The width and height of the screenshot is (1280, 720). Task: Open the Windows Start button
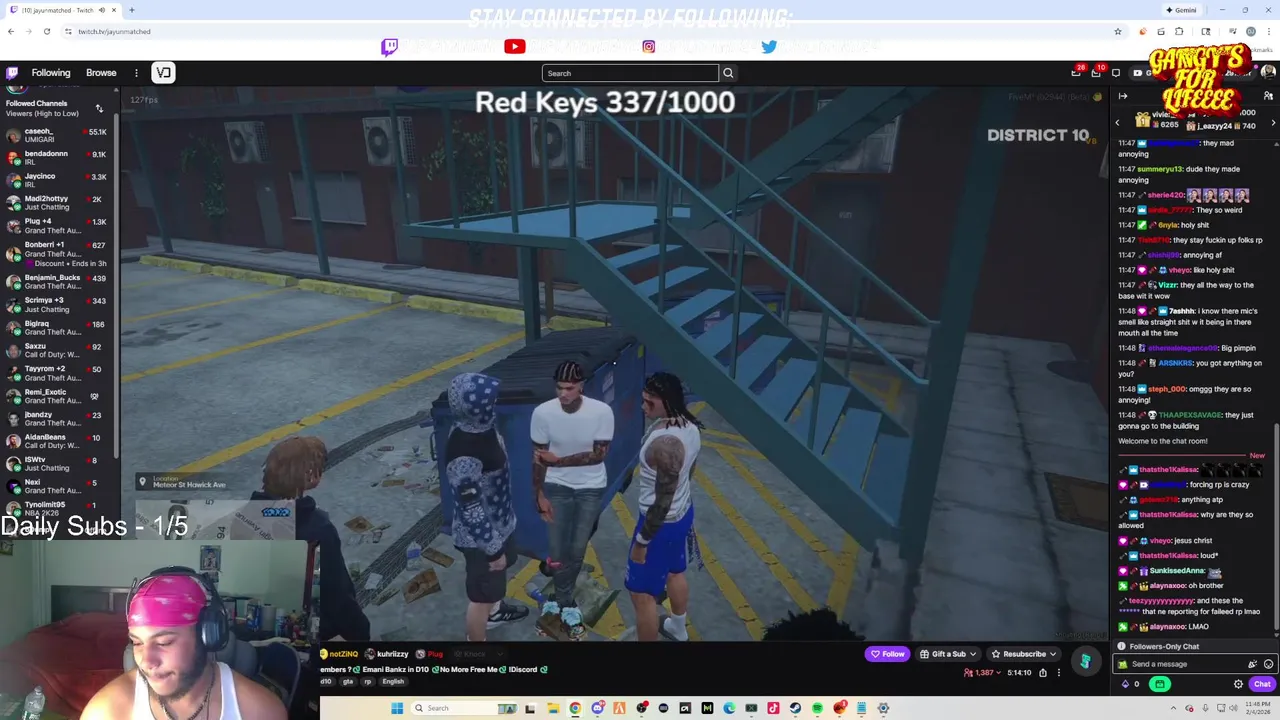tap(397, 708)
